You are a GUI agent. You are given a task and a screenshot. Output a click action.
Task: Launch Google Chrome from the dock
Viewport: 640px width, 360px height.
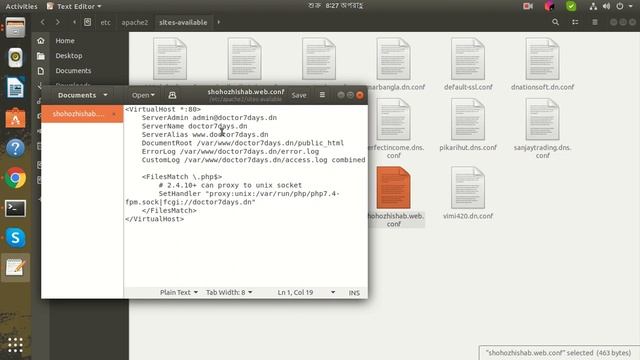(15, 178)
